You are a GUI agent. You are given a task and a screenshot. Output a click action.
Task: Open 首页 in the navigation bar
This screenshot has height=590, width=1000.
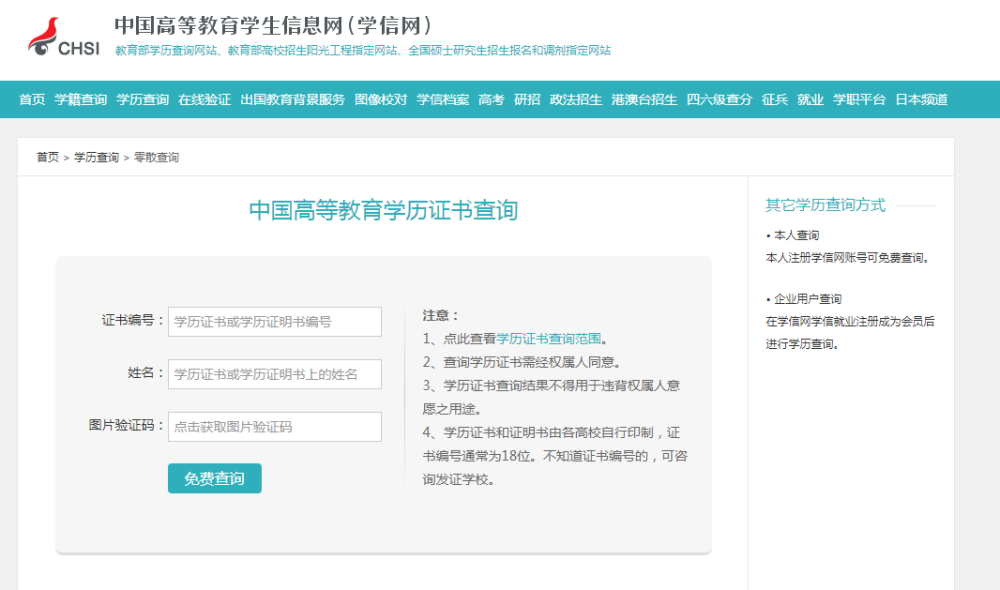coord(32,100)
